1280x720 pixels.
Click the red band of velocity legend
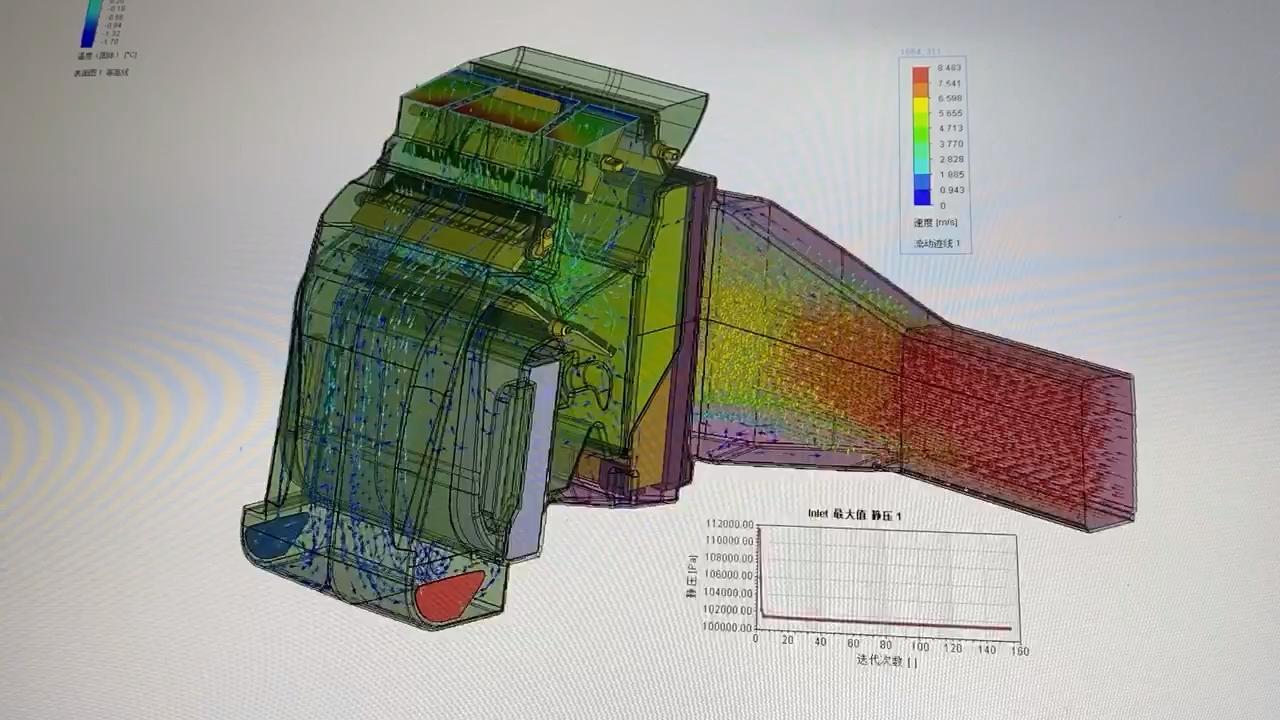pos(920,75)
